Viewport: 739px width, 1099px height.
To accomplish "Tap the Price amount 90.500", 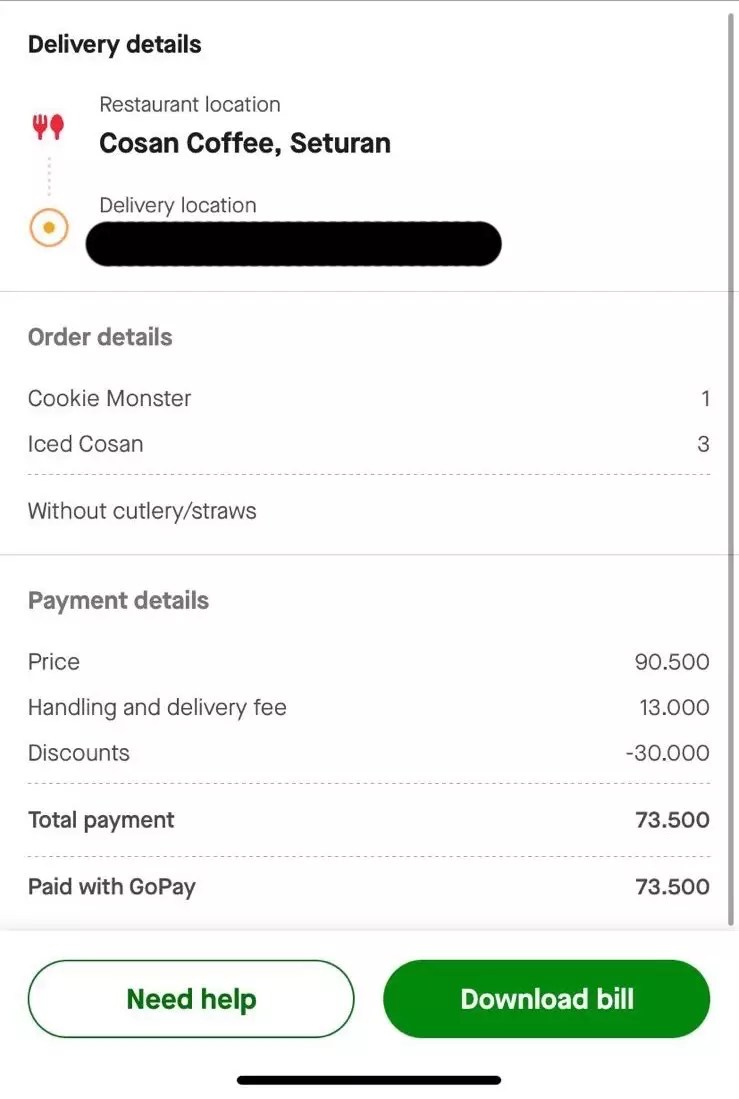I will [x=672, y=662].
